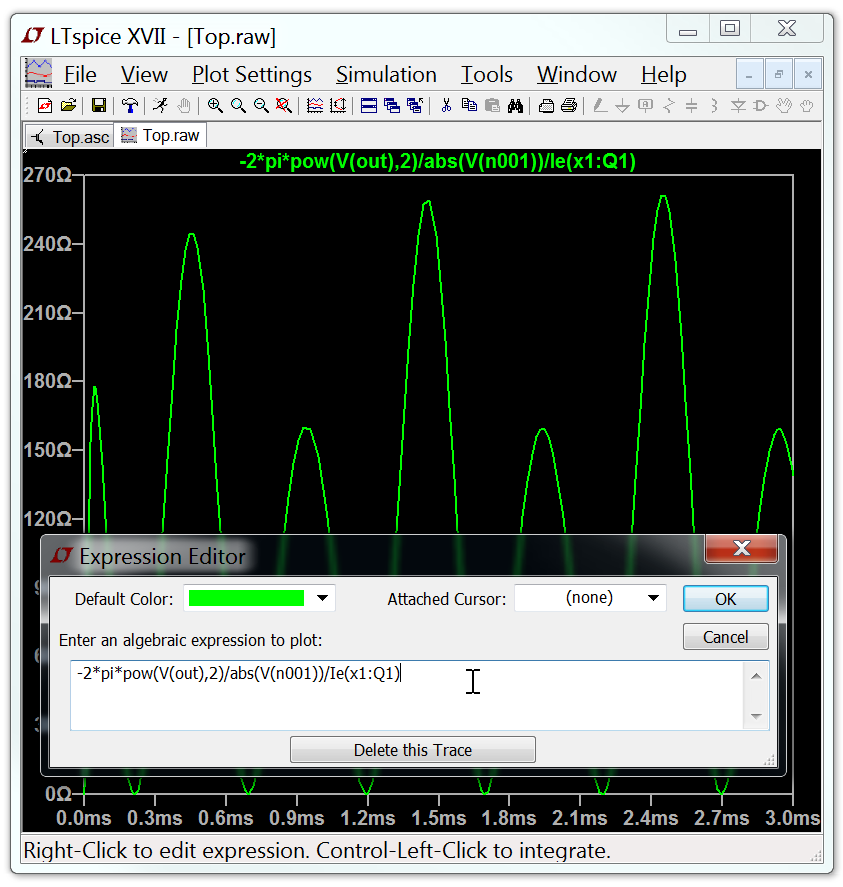The height and width of the screenshot is (887, 843).
Task: Open the Simulation menu
Action: coord(386,75)
